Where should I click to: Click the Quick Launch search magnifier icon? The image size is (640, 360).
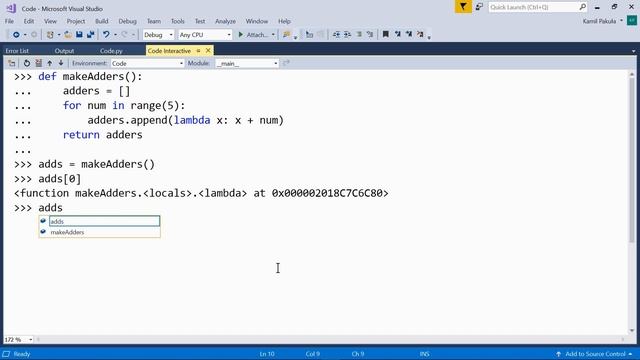[582, 7]
